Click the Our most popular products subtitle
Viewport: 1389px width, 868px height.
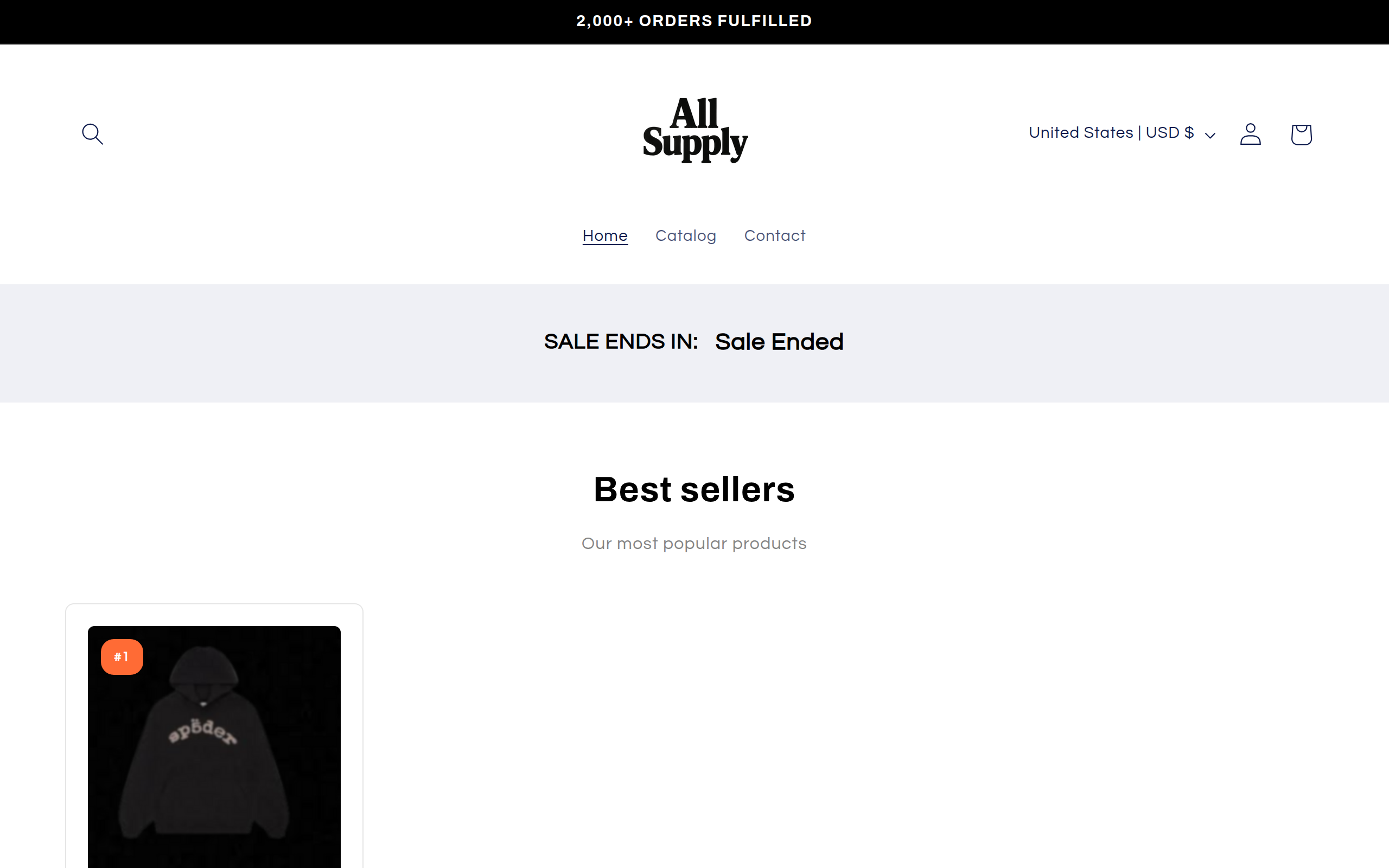[x=694, y=544]
